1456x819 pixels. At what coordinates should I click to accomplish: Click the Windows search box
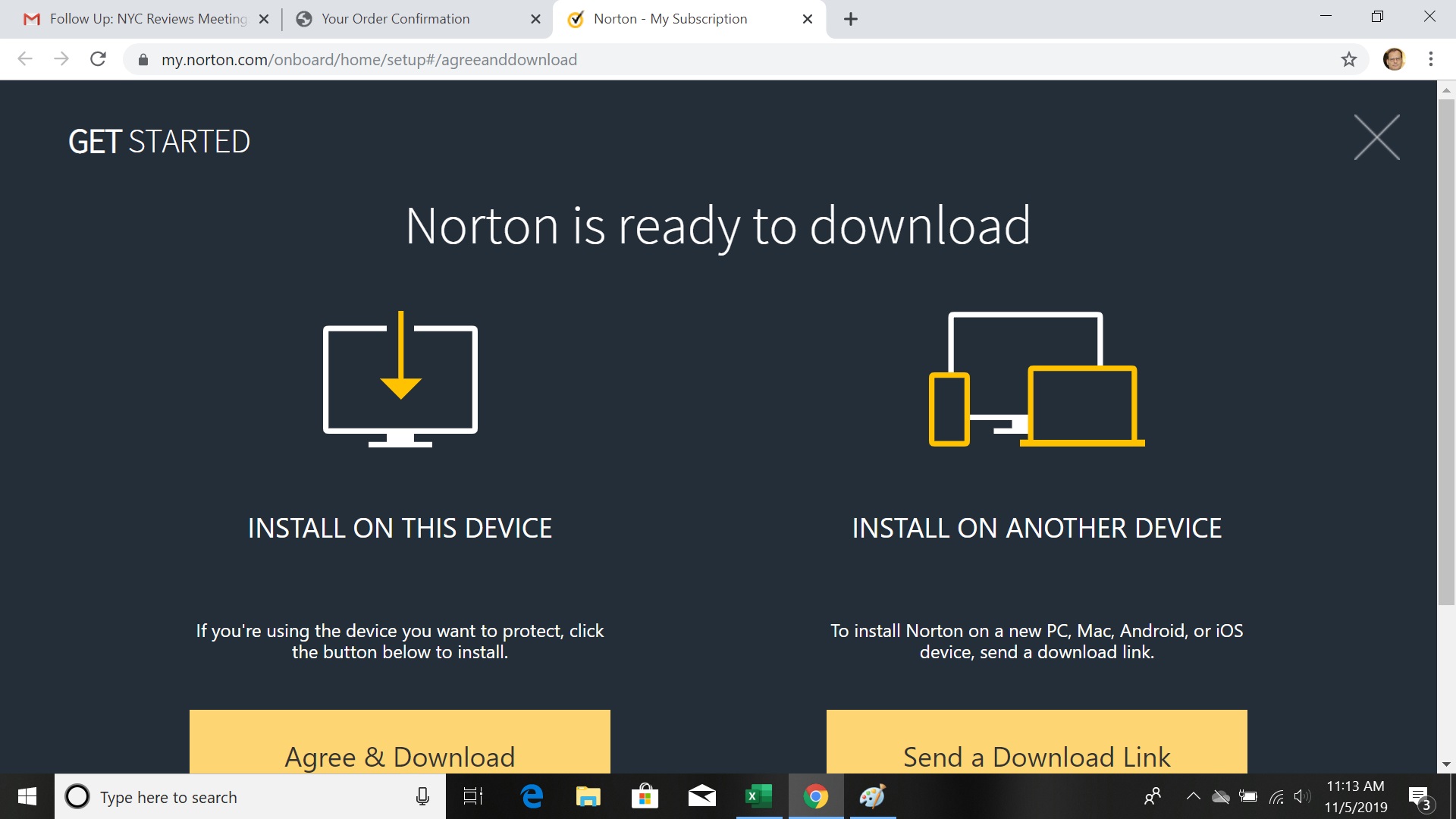click(250, 797)
